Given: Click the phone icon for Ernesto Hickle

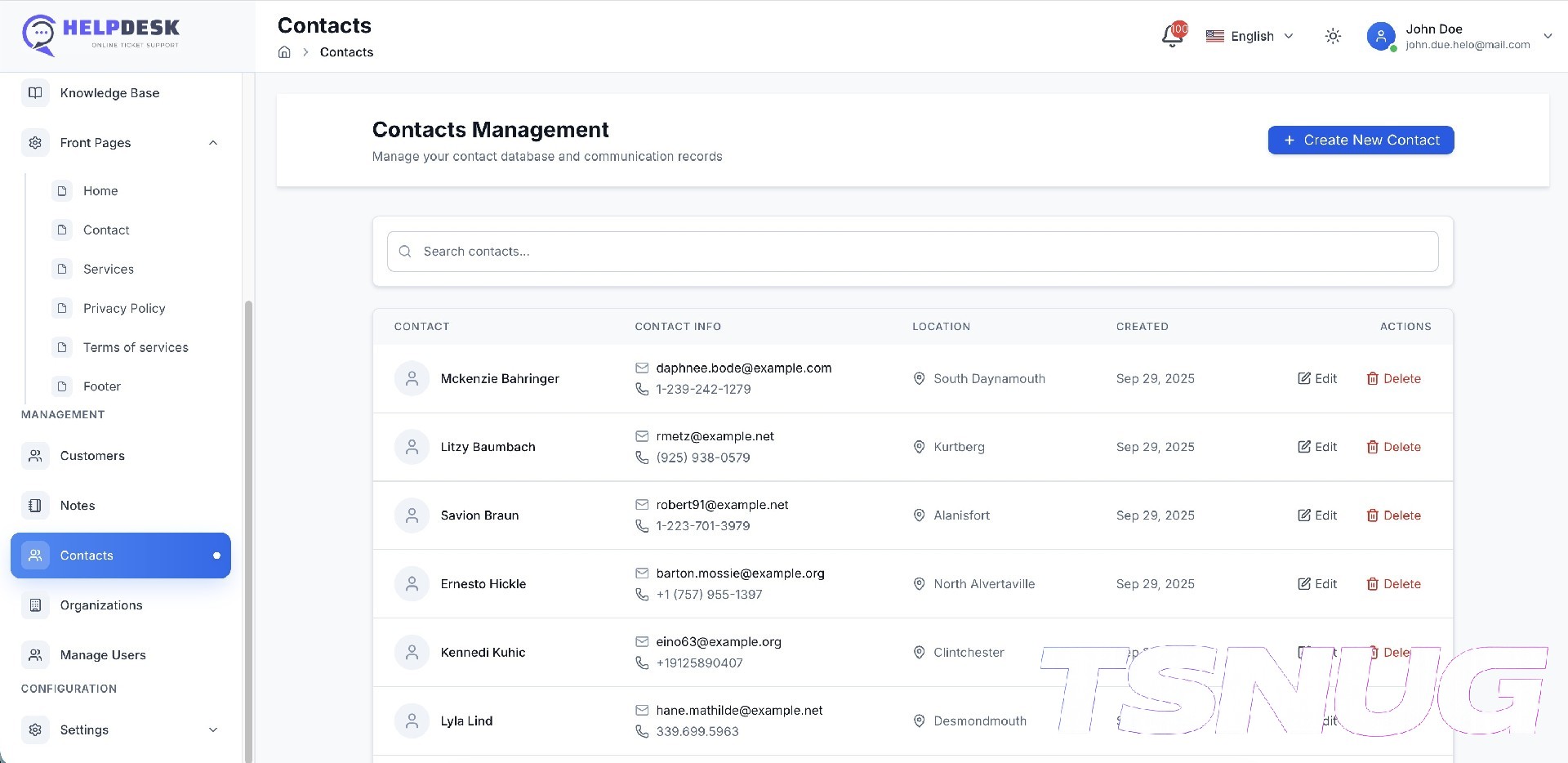Looking at the screenshot, I should (642, 595).
